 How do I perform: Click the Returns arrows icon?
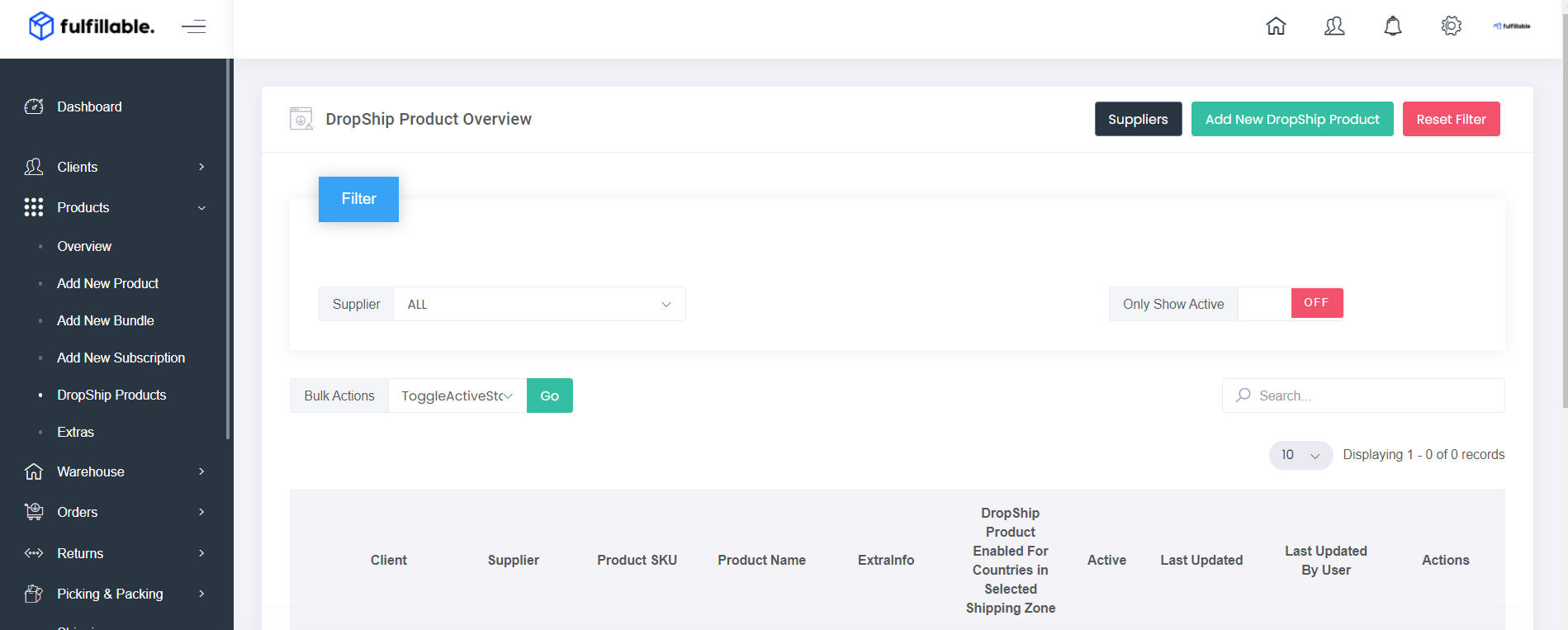[34, 553]
